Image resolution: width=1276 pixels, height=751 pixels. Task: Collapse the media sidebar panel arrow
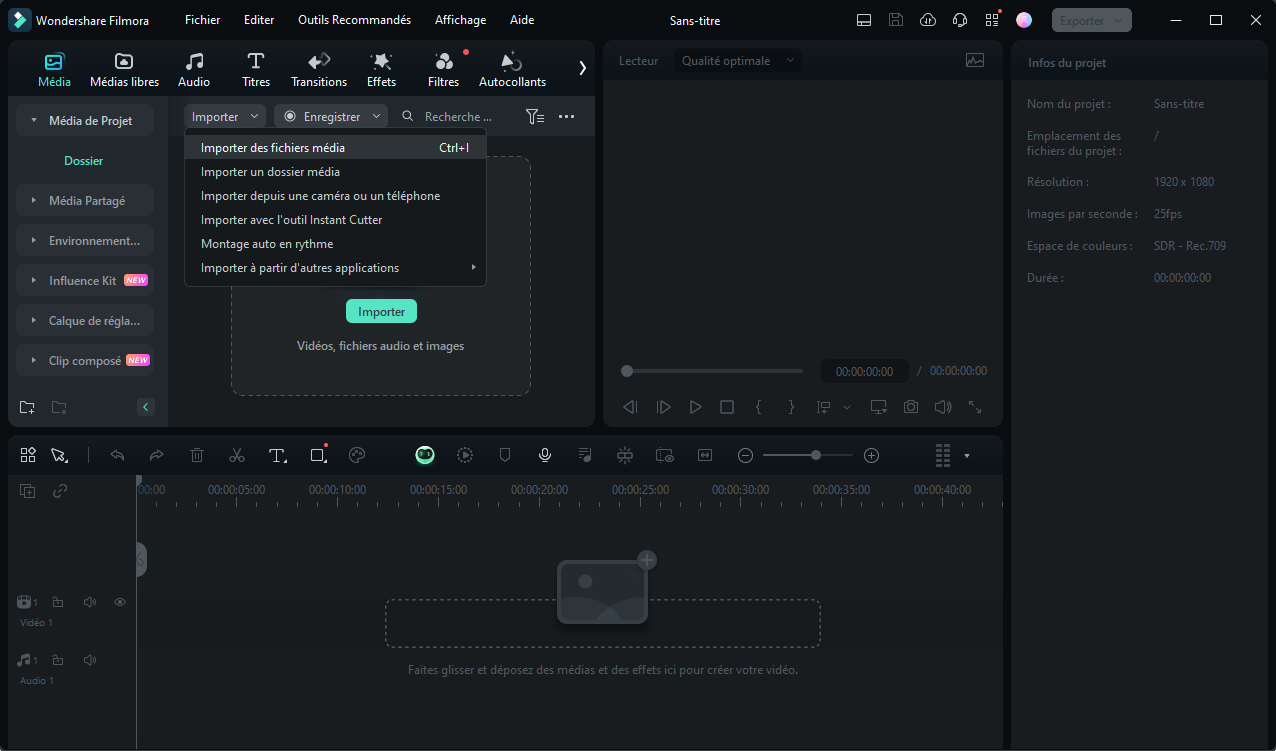146,407
